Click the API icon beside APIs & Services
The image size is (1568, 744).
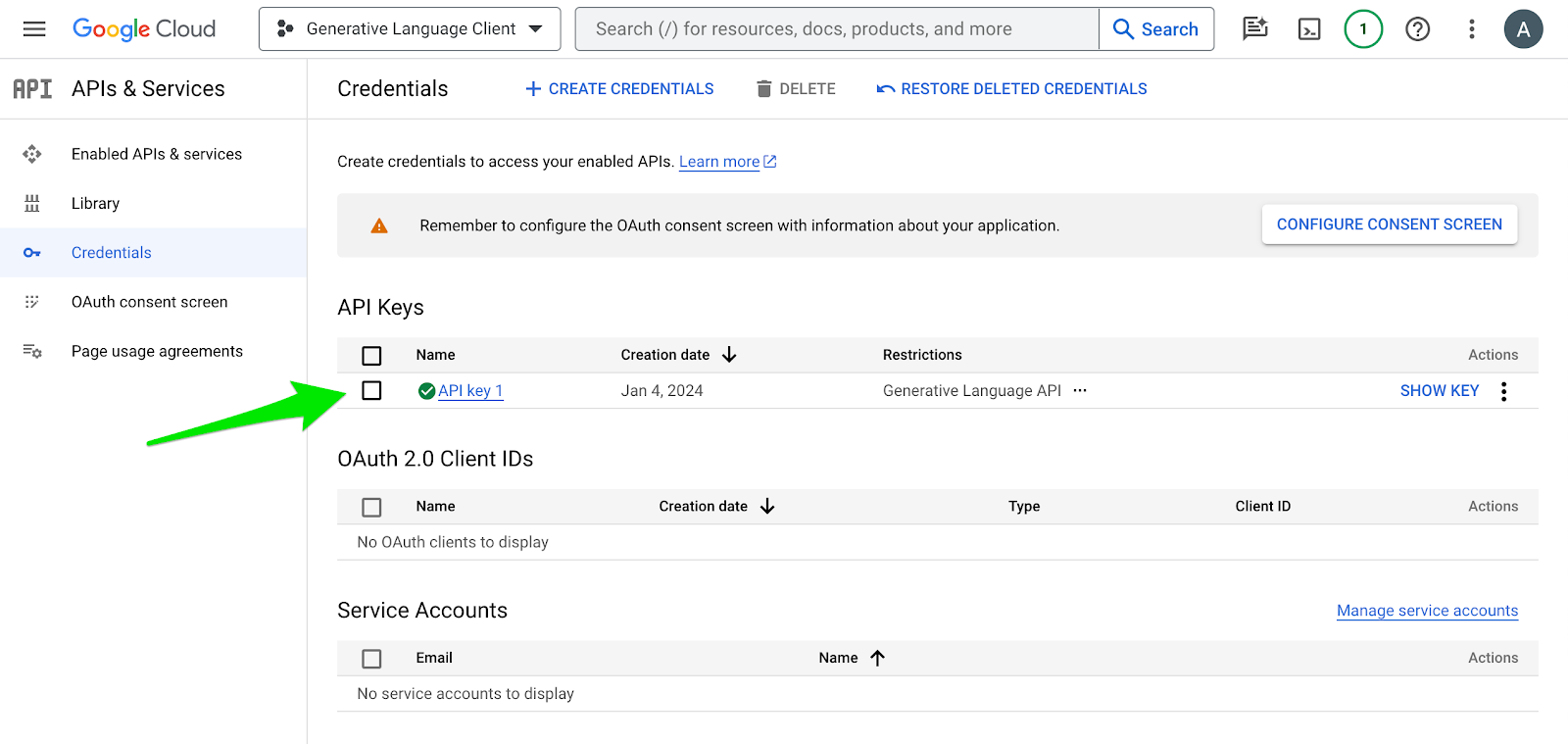[32, 89]
